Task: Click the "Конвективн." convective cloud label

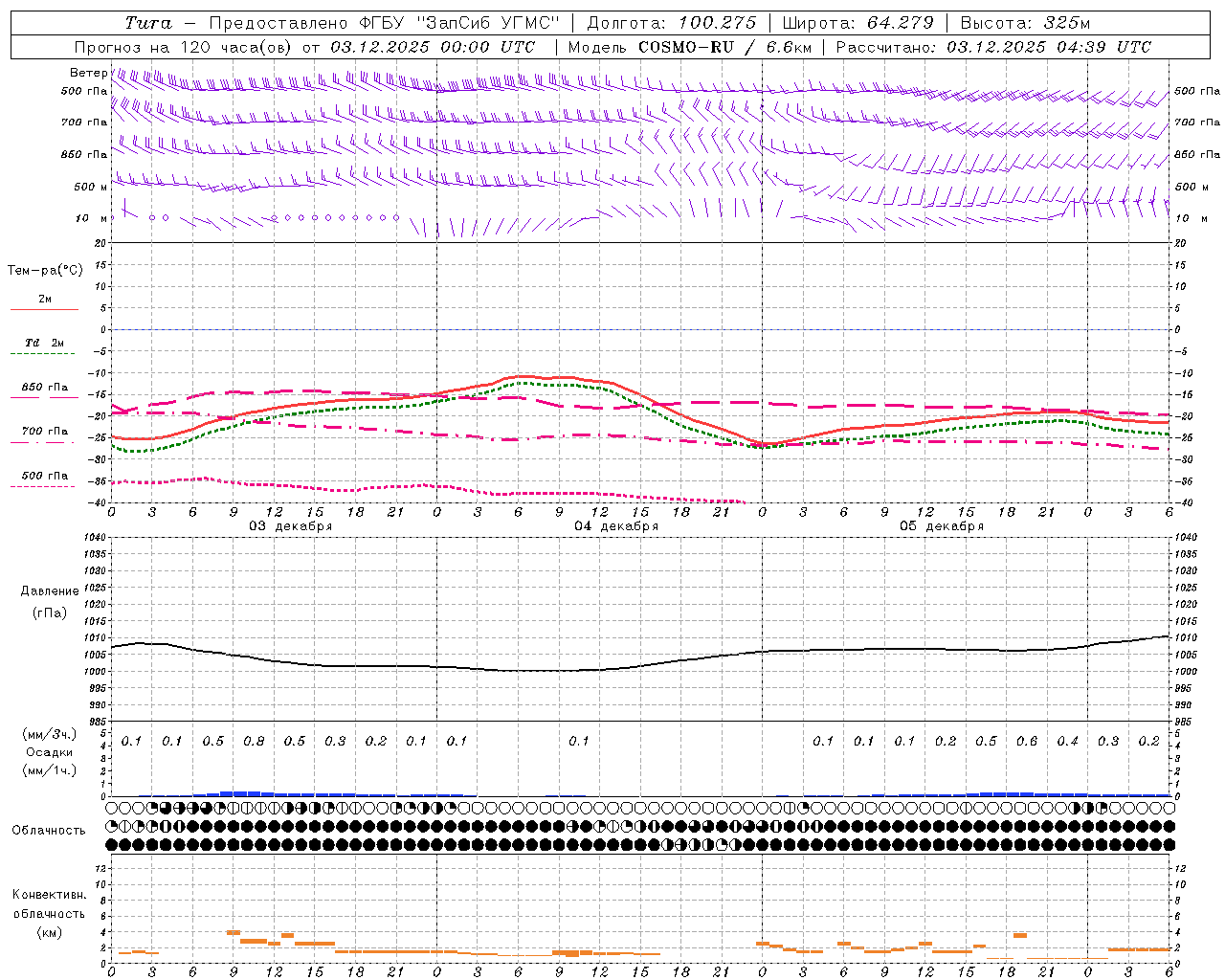Action: 49,895
